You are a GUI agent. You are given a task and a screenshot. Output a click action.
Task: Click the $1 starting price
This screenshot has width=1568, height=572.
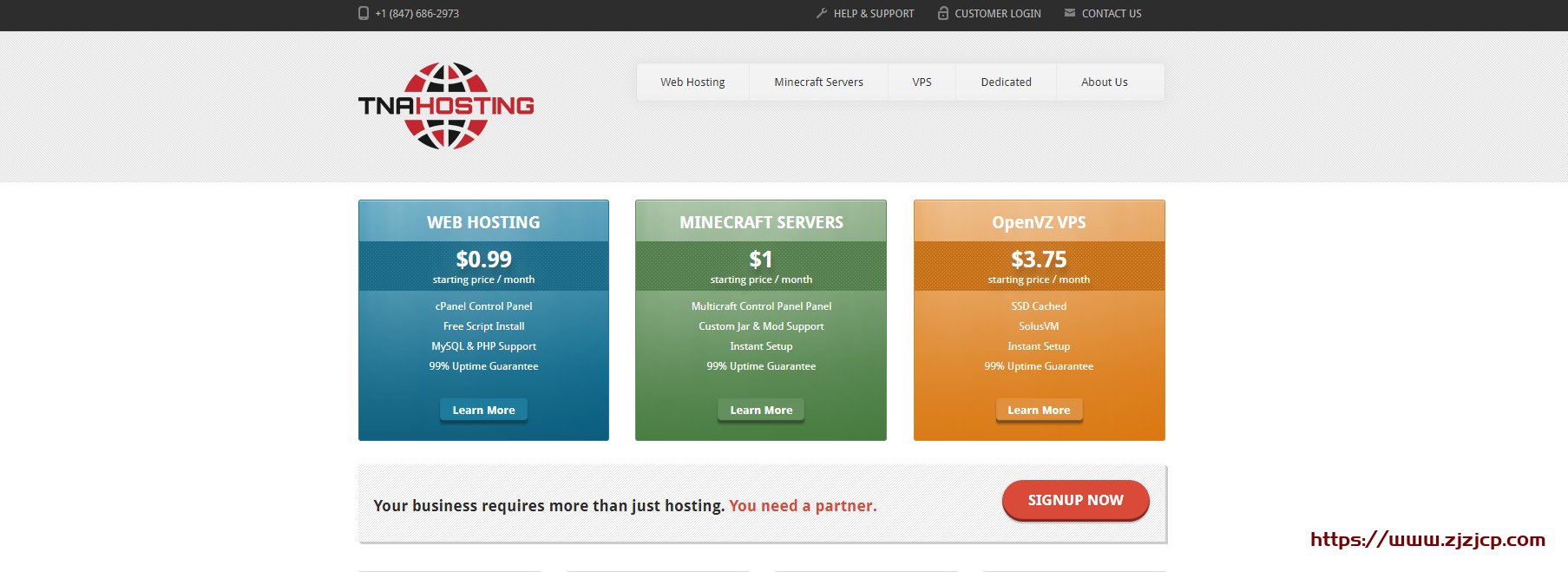pyautogui.click(x=761, y=260)
